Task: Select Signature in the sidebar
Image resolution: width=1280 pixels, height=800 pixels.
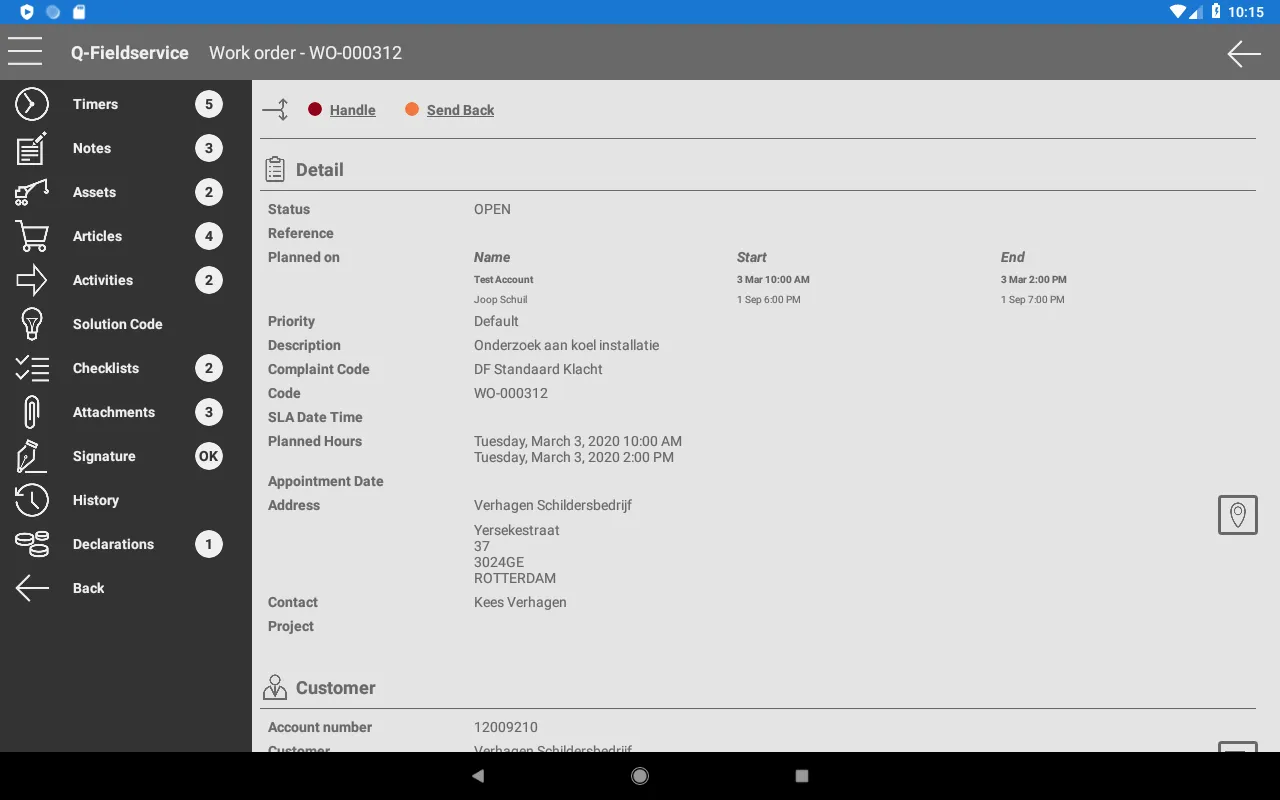Action: pos(126,456)
